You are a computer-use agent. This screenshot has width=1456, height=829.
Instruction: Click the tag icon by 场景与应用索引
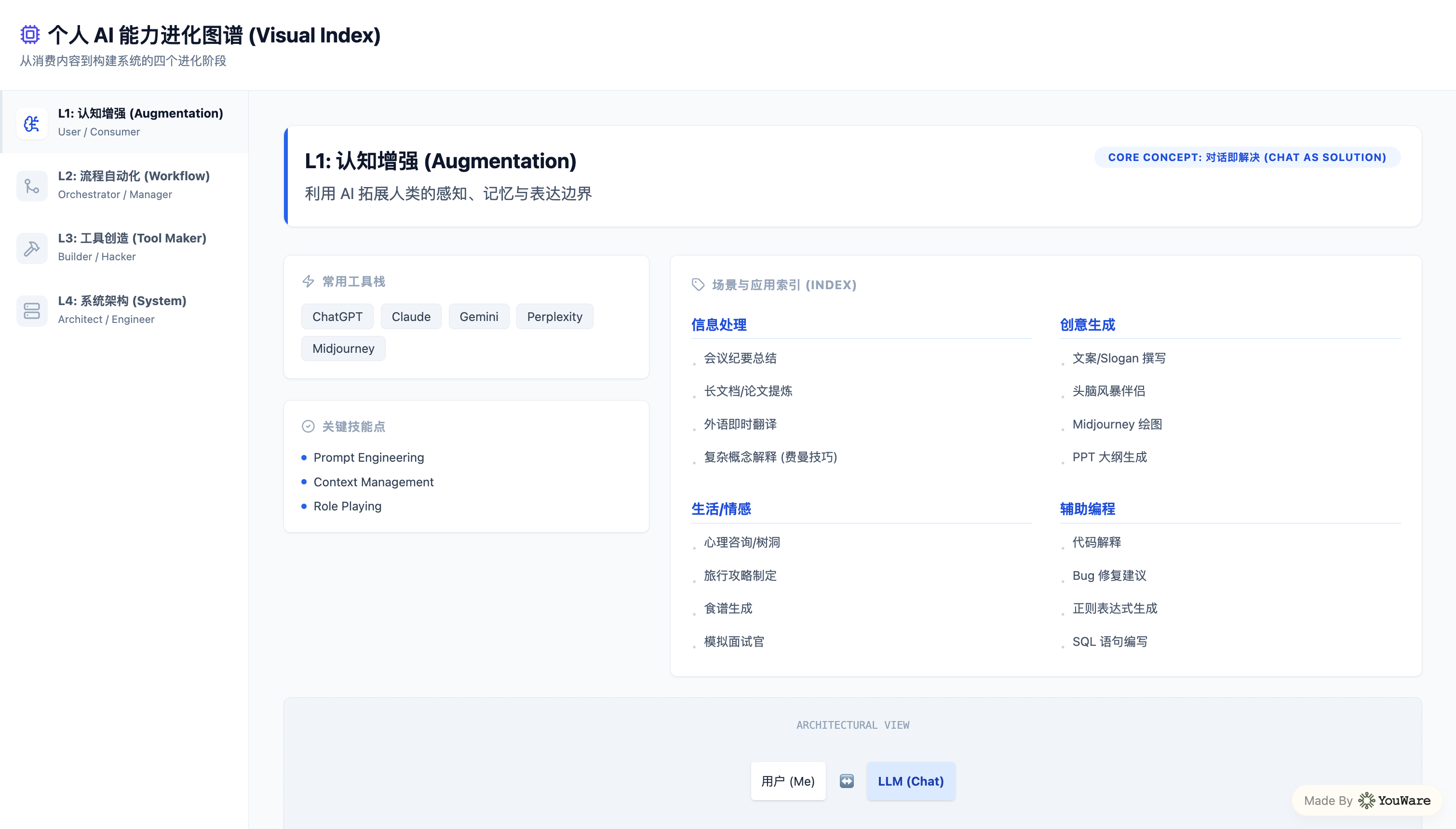(698, 285)
